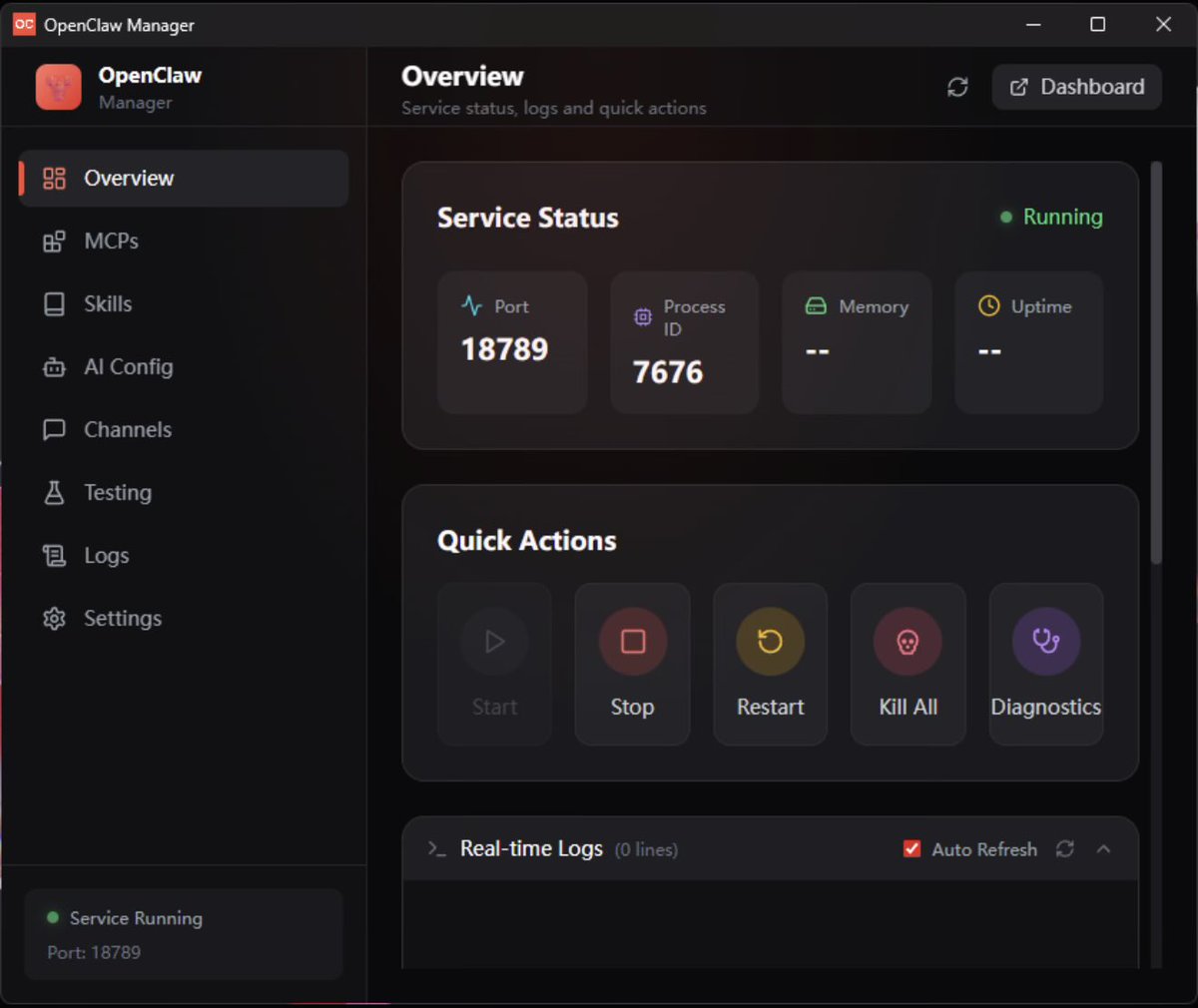Click the Uptime clock icon
The image size is (1198, 1008).
(989, 305)
